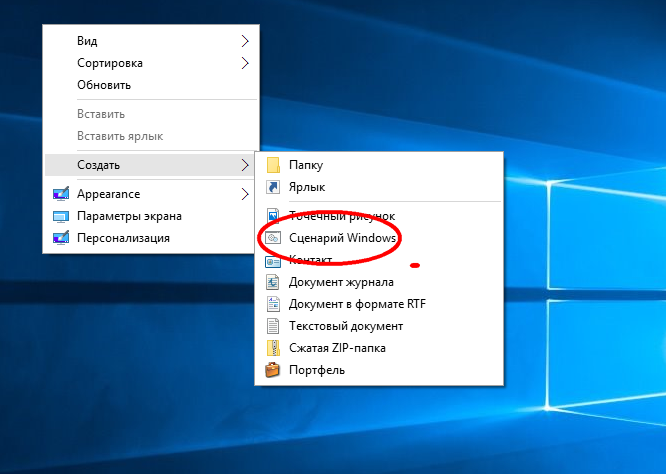The width and height of the screenshot is (666, 474).
Task: Choose the Вставить menu entry
Action: [x=151, y=114]
